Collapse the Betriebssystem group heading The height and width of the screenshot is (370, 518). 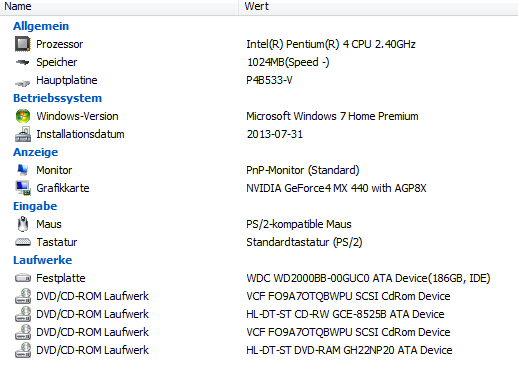[x=57, y=98]
